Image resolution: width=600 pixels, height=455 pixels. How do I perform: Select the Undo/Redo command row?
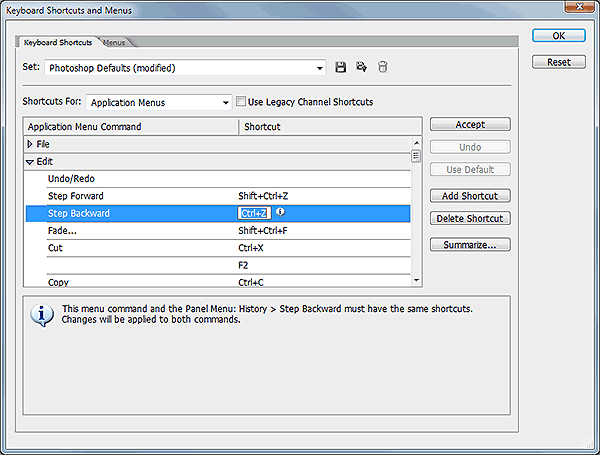pos(217,179)
